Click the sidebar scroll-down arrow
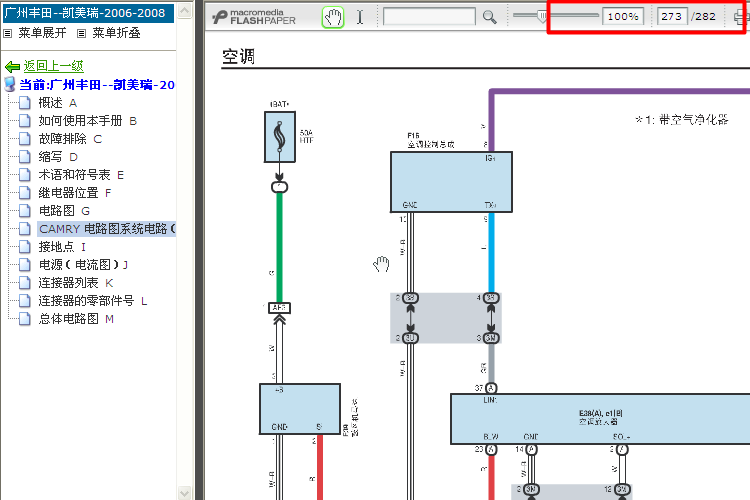This screenshot has height=500, width=750. pos(185,493)
